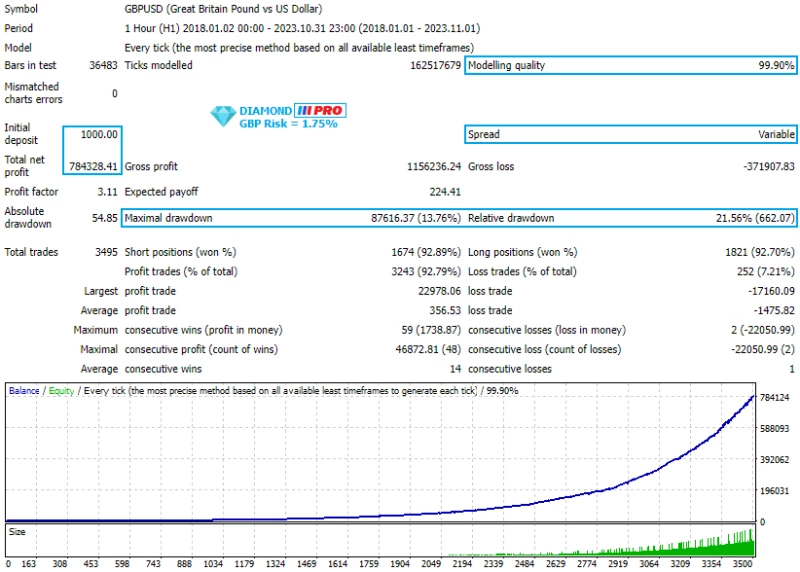800x572 pixels.
Task: Click the Balance legend label in chart
Action: 25,391
